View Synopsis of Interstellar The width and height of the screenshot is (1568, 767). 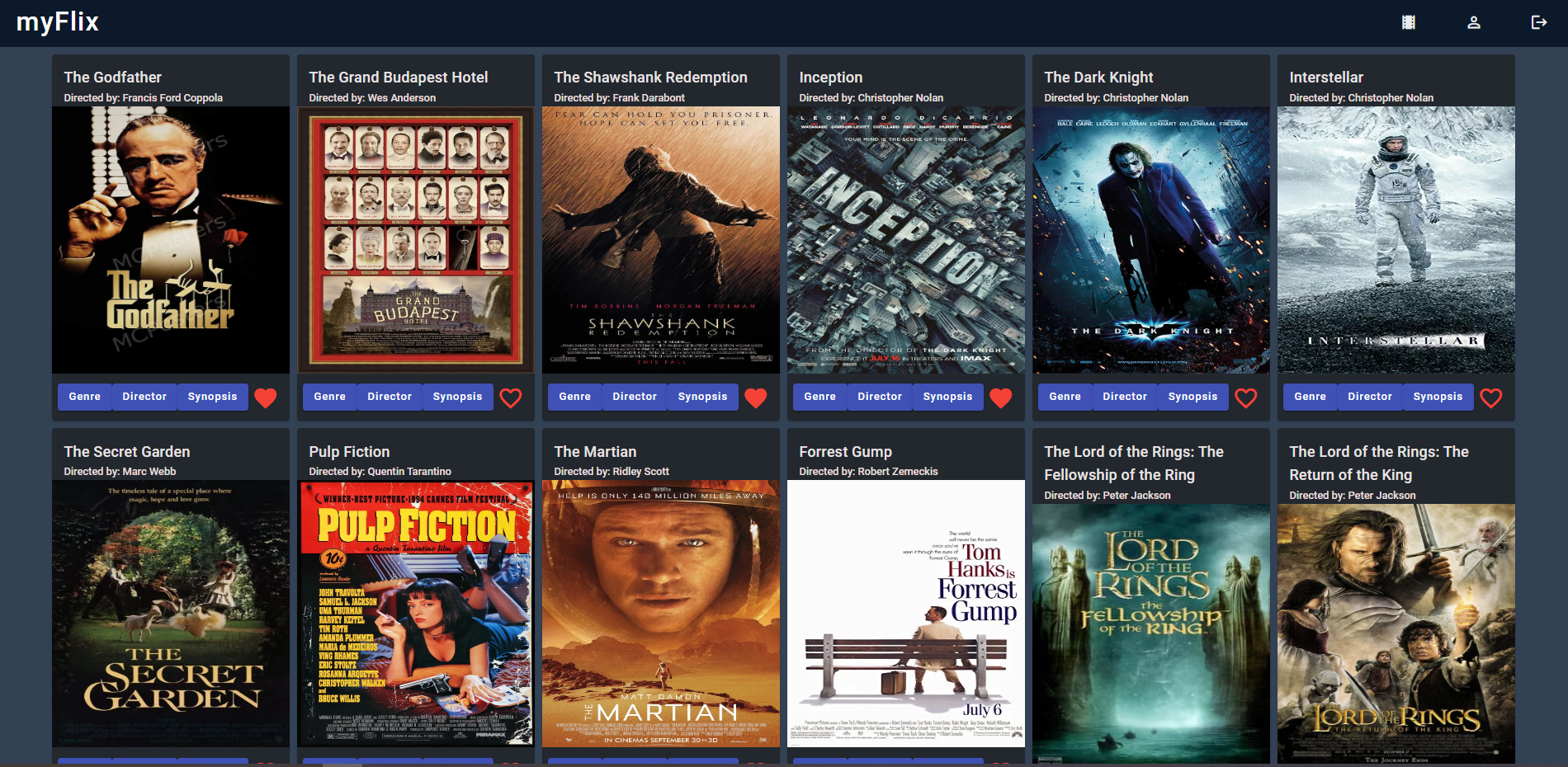[1438, 397]
